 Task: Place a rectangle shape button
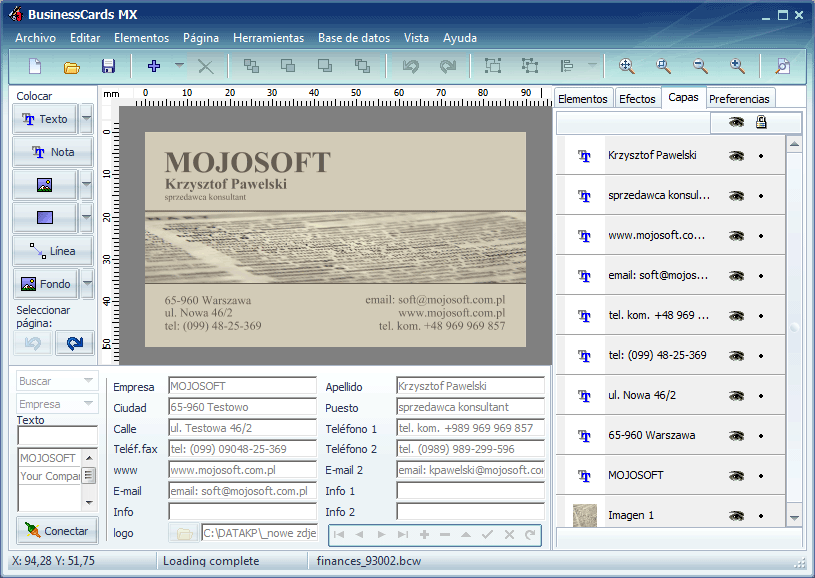click(x=45, y=217)
